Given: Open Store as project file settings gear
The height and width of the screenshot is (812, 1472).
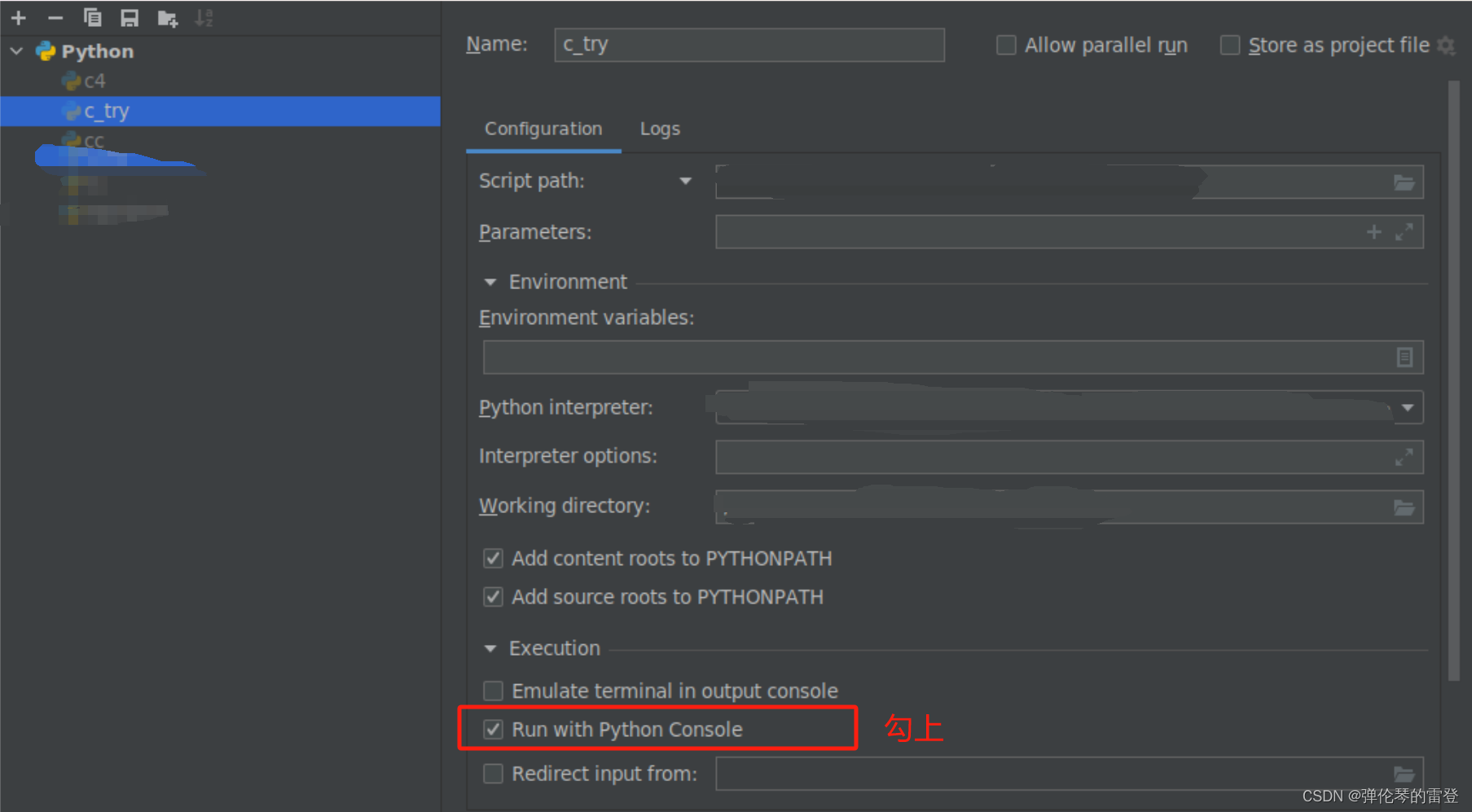Looking at the screenshot, I should [x=1446, y=46].
